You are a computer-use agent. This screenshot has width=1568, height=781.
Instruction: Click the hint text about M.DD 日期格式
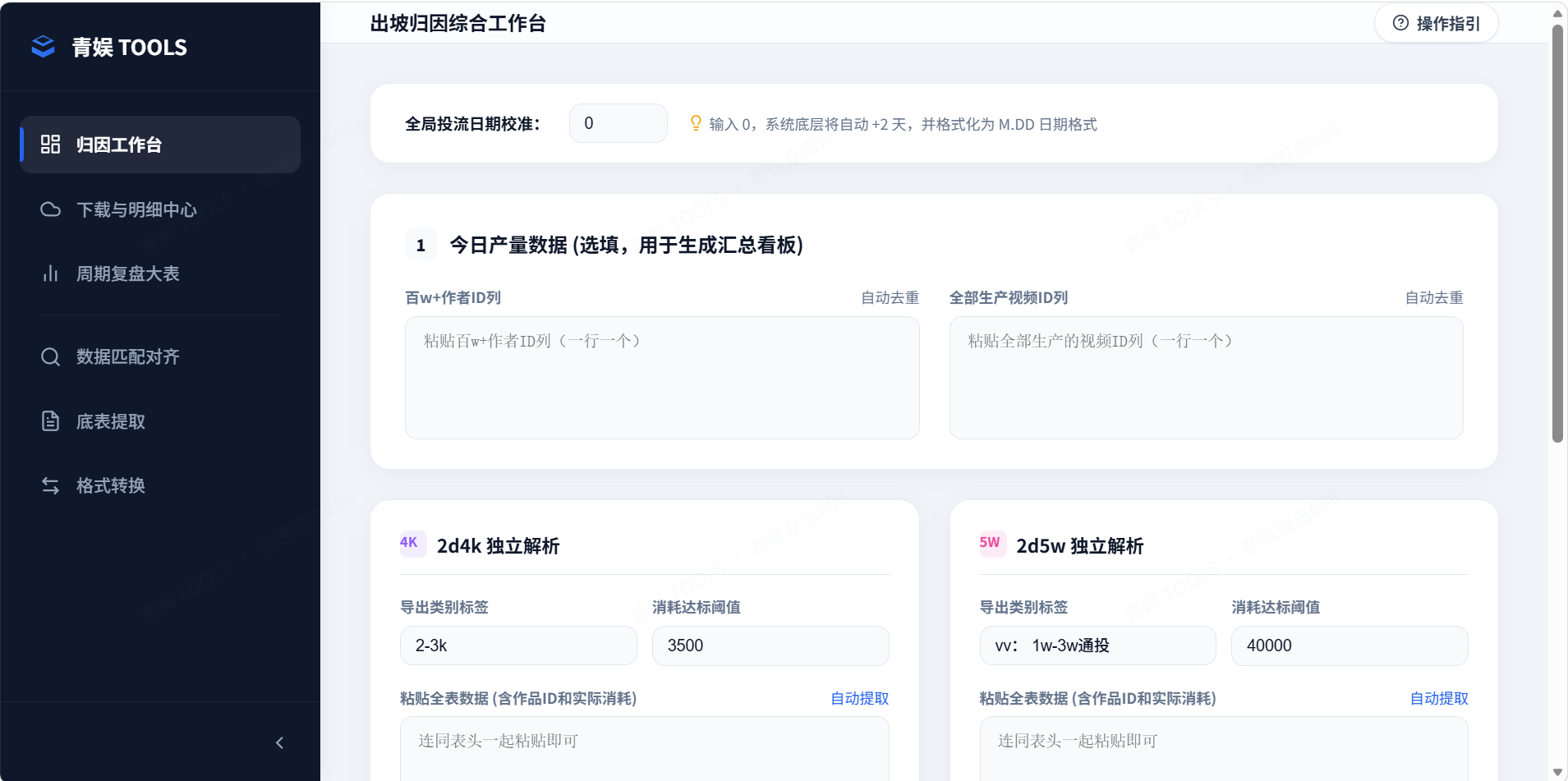(903, 124)
